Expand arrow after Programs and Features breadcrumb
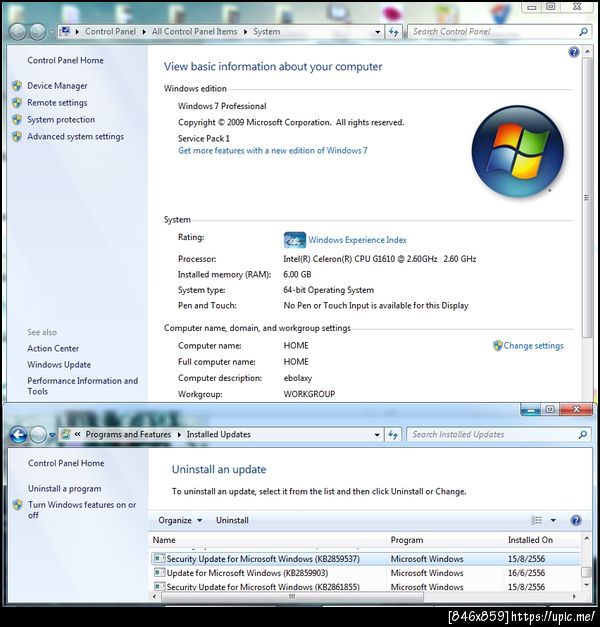Viewport: 600px width, 627px height. click(179, 434)
